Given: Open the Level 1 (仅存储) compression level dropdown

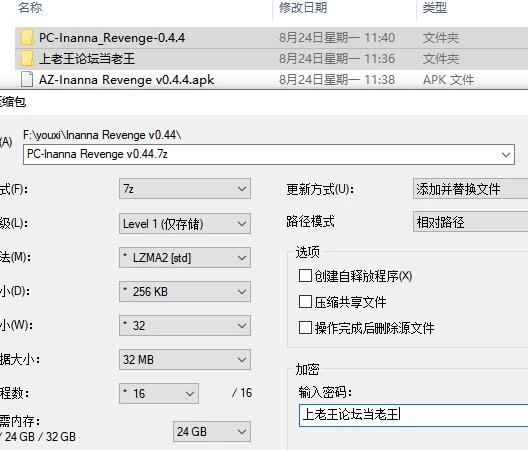Looking at the screenshot, I should pyautogui.click(x=185, y=224).
